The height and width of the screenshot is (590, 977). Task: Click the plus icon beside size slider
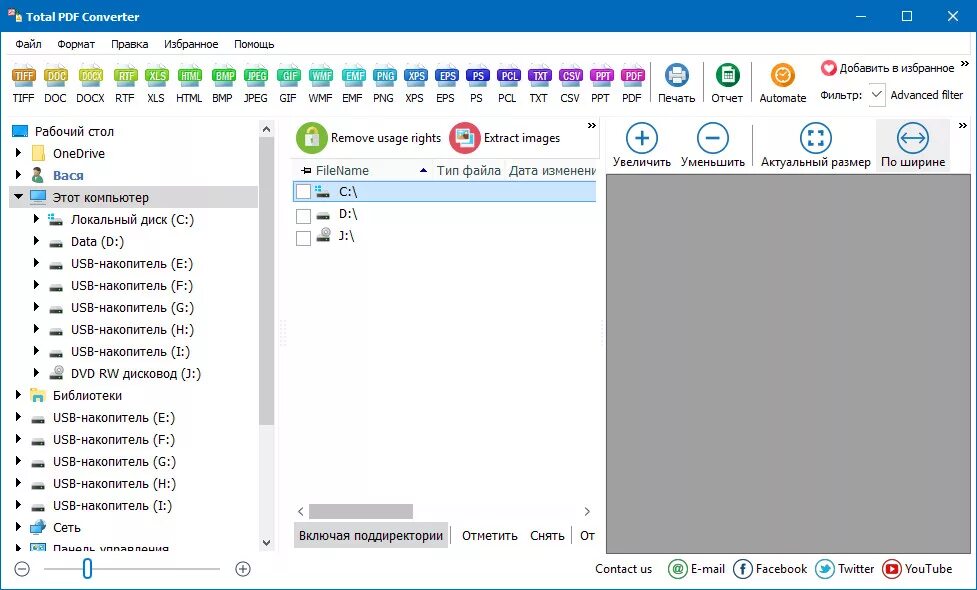click(243, 568)
